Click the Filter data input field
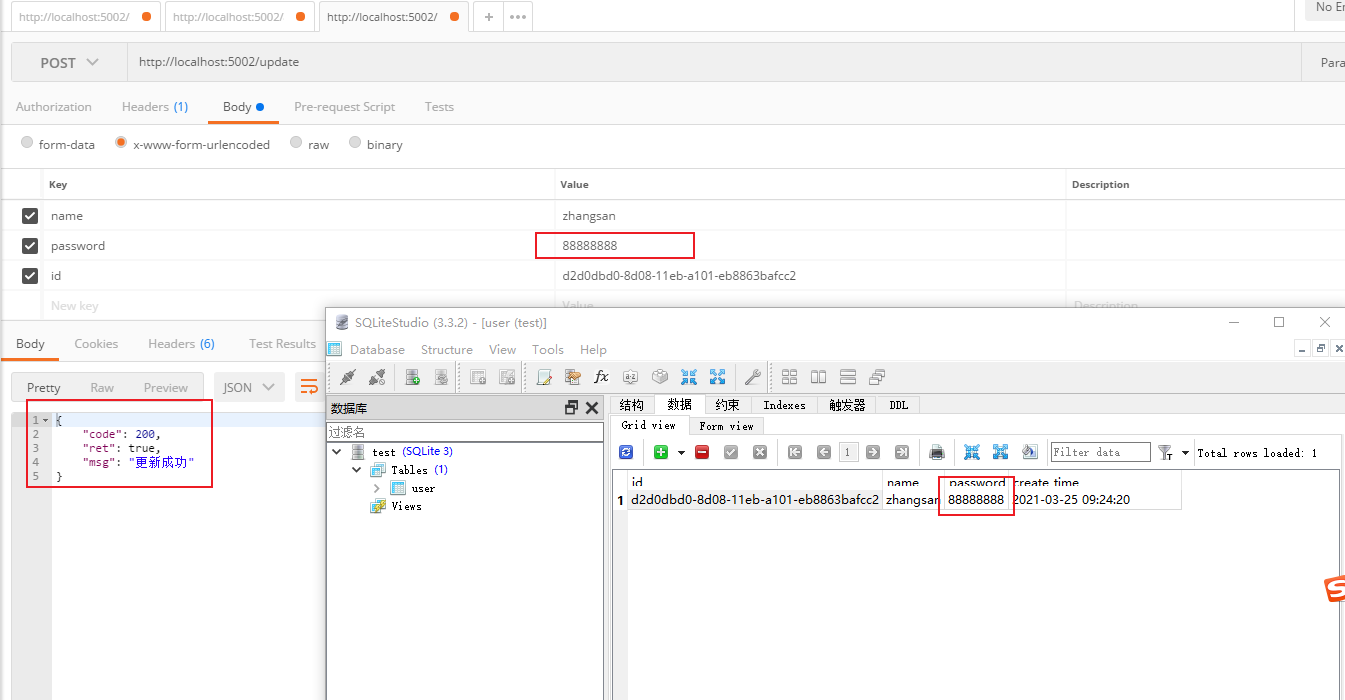 1100,452
